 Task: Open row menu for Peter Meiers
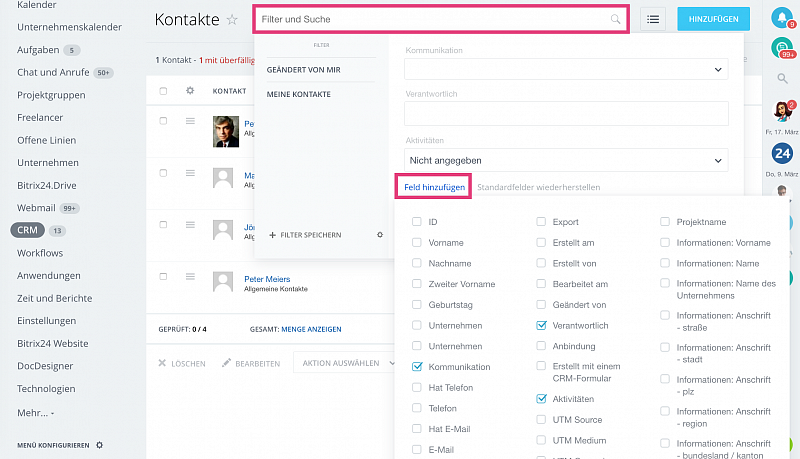tap(190, 276)
